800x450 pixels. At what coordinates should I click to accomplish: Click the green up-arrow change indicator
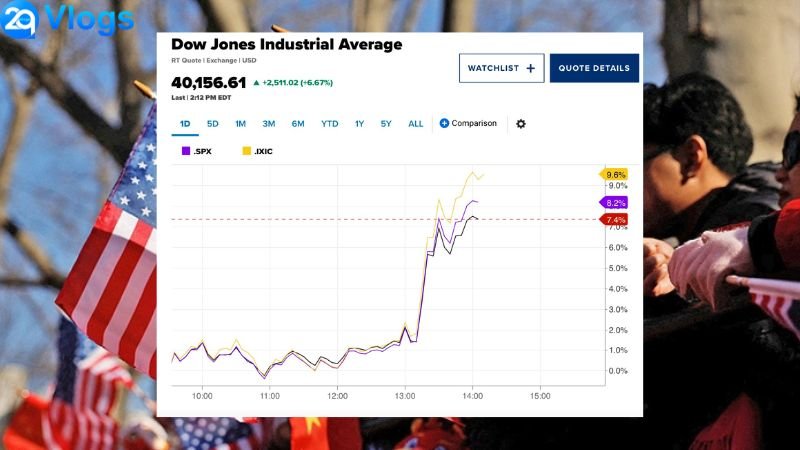pyautogui.click(x=256, y=83)
